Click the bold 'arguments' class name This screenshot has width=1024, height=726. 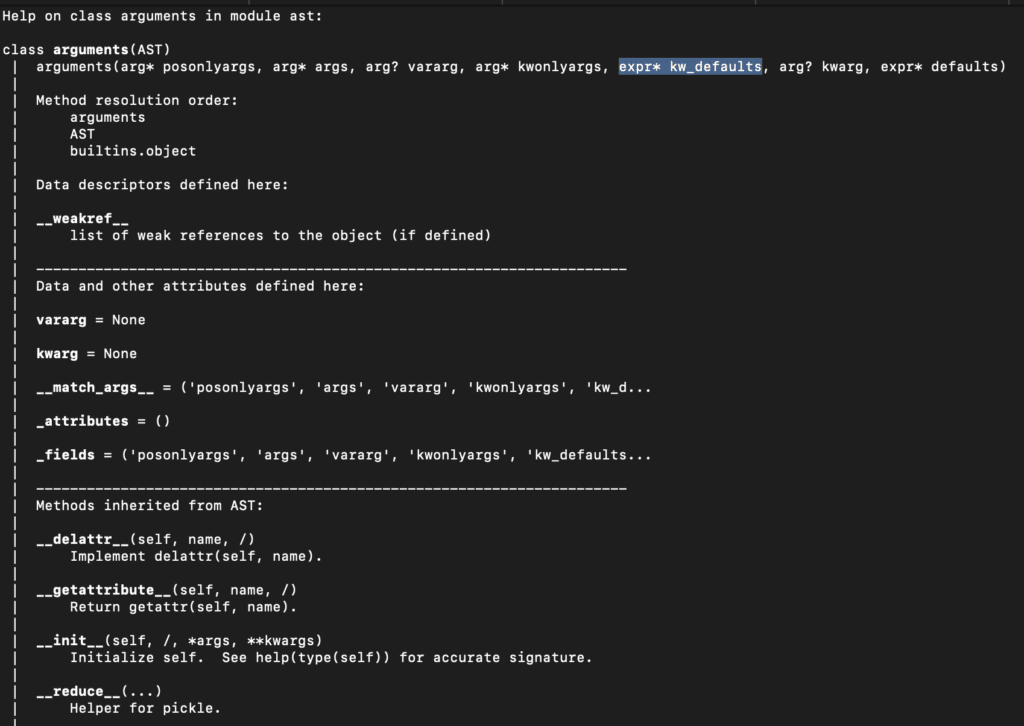tap(90, 50)
